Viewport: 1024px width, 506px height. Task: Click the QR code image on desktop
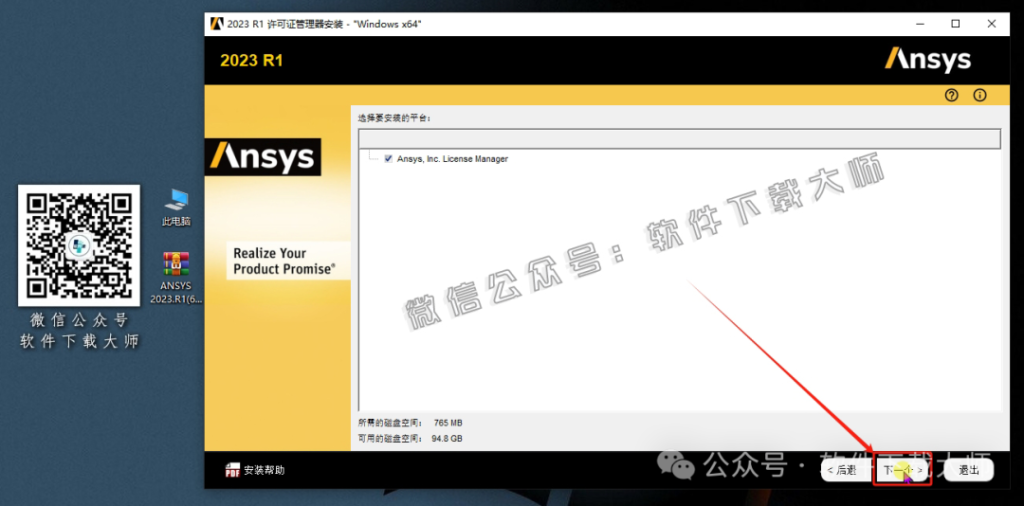point(78,245)
